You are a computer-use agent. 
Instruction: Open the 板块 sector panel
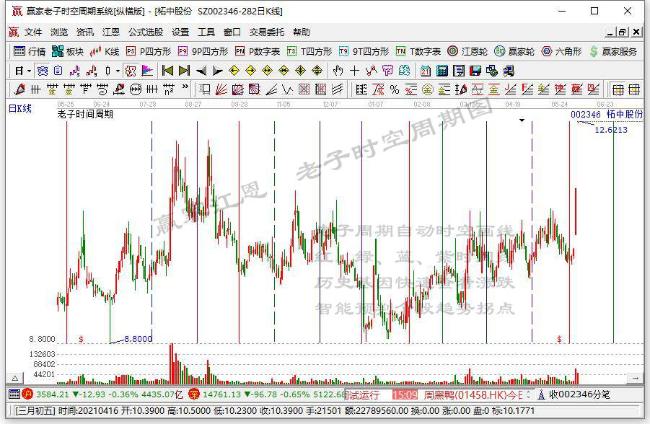click(68, 51)
